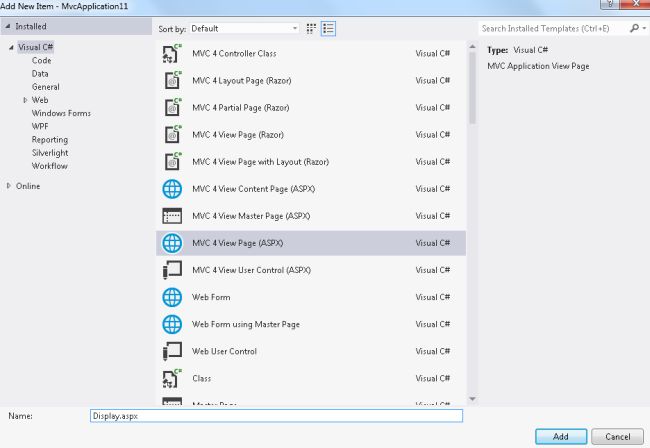Click the MVC 4 View Page (ASPX) globe icon
Screen dimensions: 650x448
[172, 243]
